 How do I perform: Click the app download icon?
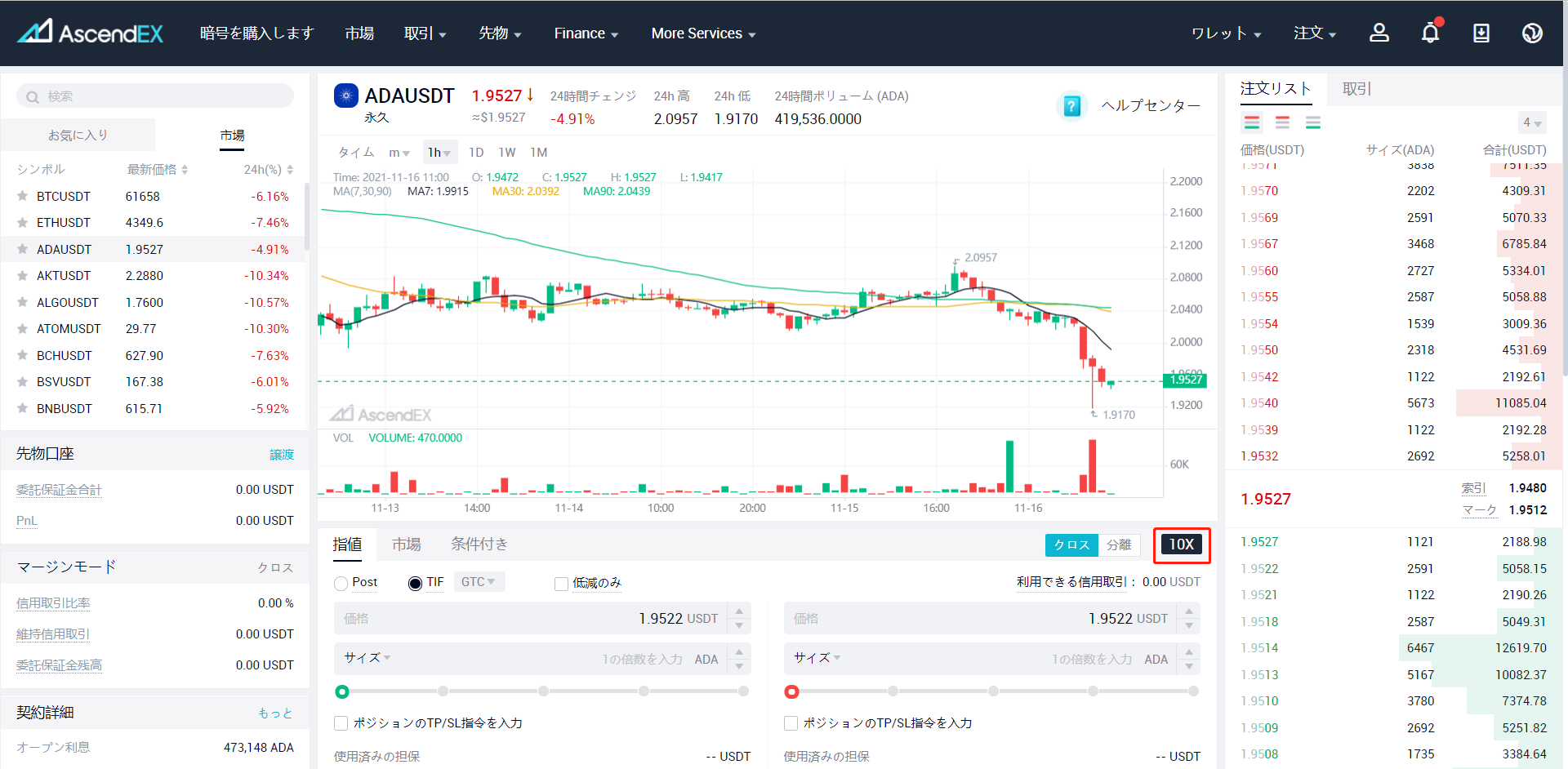pos(1481,33)
